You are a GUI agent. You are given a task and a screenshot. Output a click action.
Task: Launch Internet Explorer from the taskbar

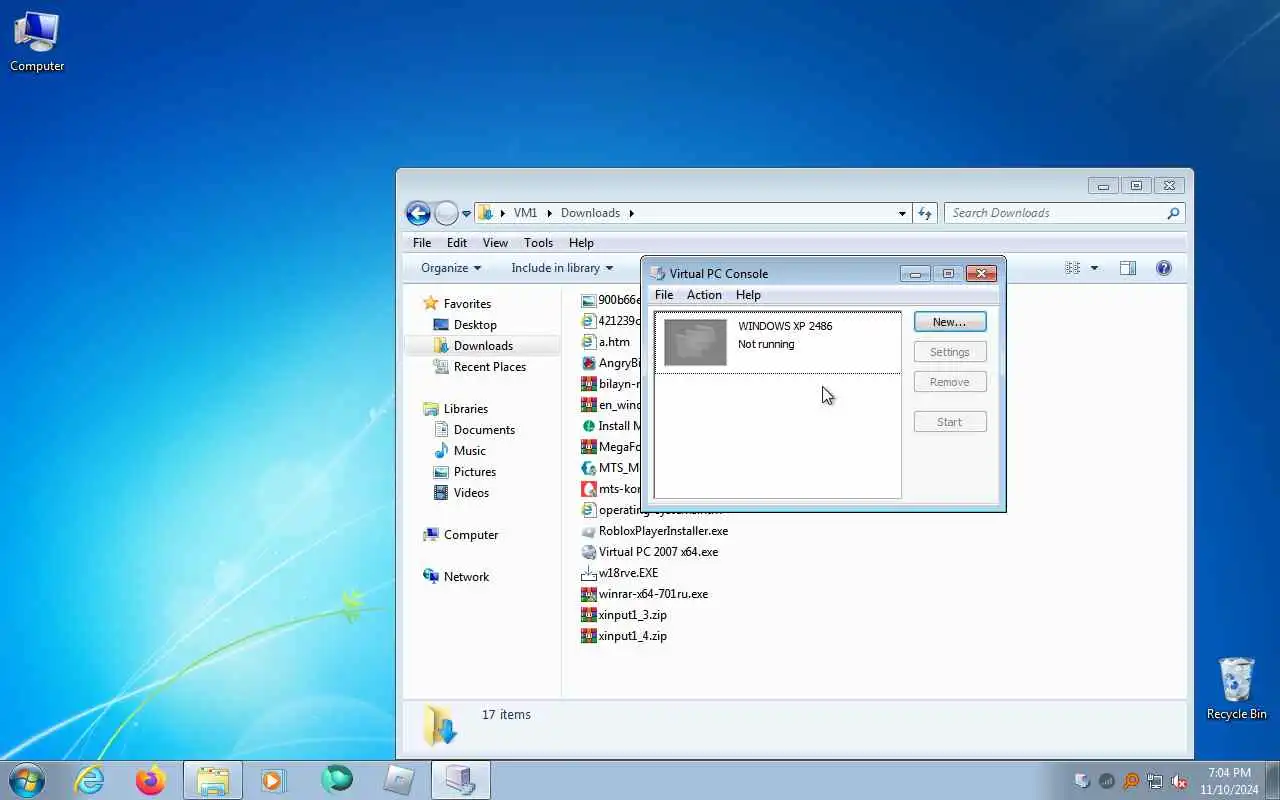(89, 780)
